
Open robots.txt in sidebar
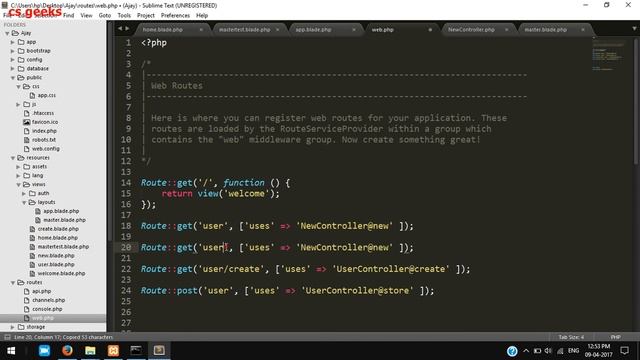tap(44, 140)
